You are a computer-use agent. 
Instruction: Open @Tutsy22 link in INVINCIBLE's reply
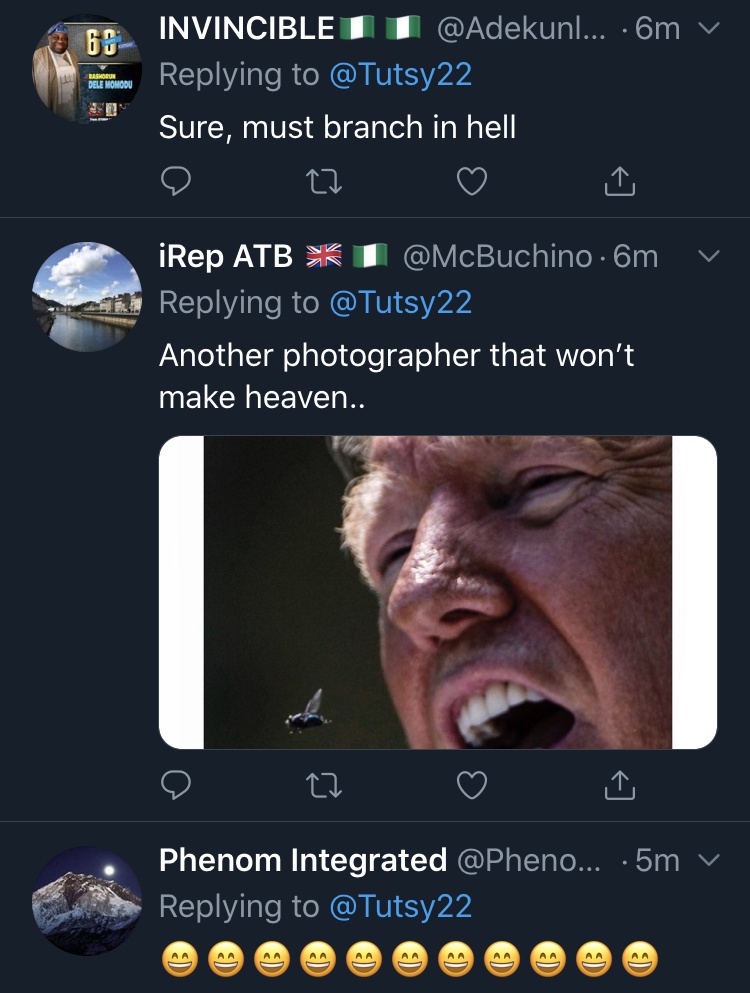[400, 74]
